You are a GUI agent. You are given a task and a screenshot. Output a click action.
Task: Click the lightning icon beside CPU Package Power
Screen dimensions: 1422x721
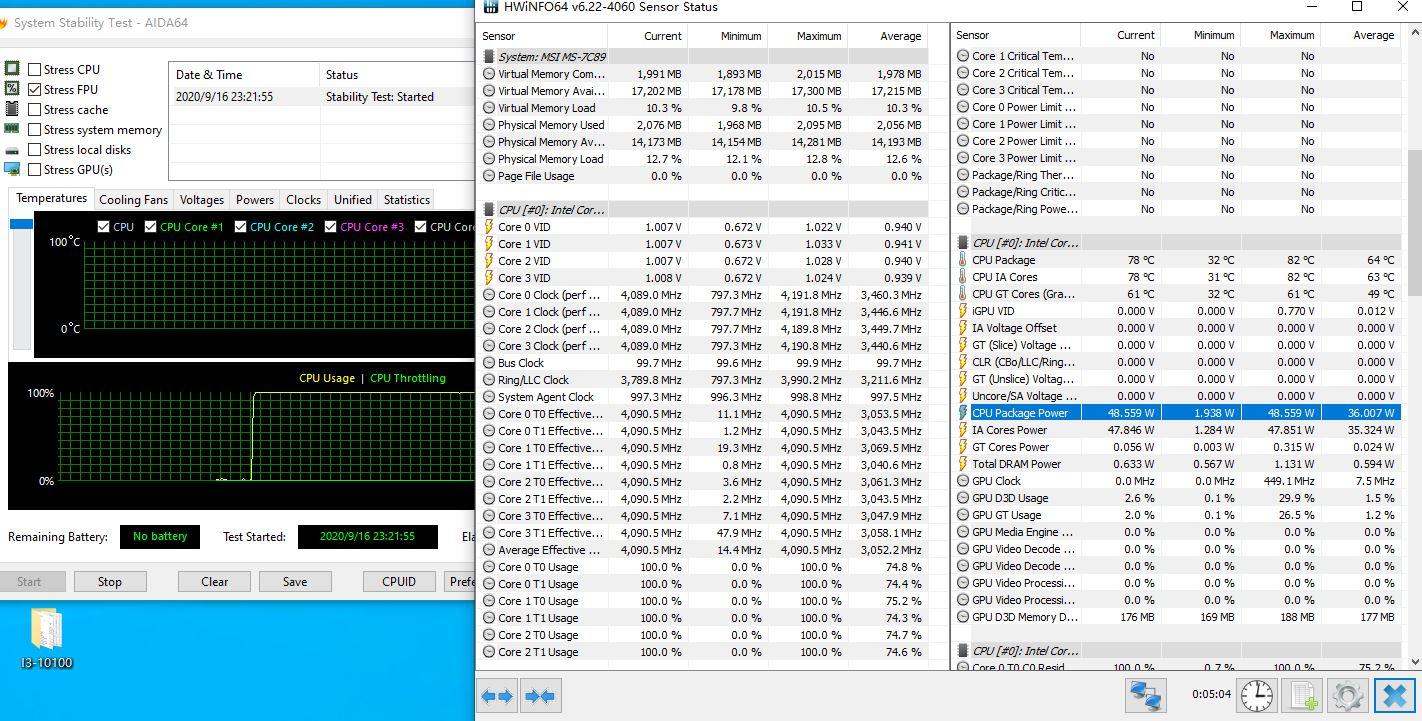coord(963,413)
